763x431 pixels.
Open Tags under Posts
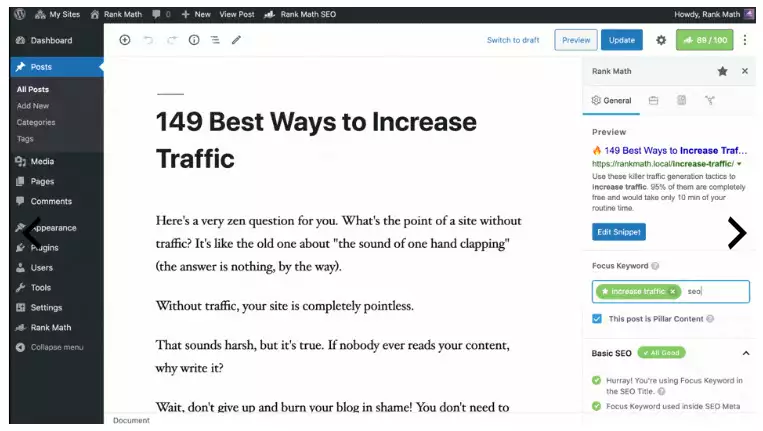point(25,139)
